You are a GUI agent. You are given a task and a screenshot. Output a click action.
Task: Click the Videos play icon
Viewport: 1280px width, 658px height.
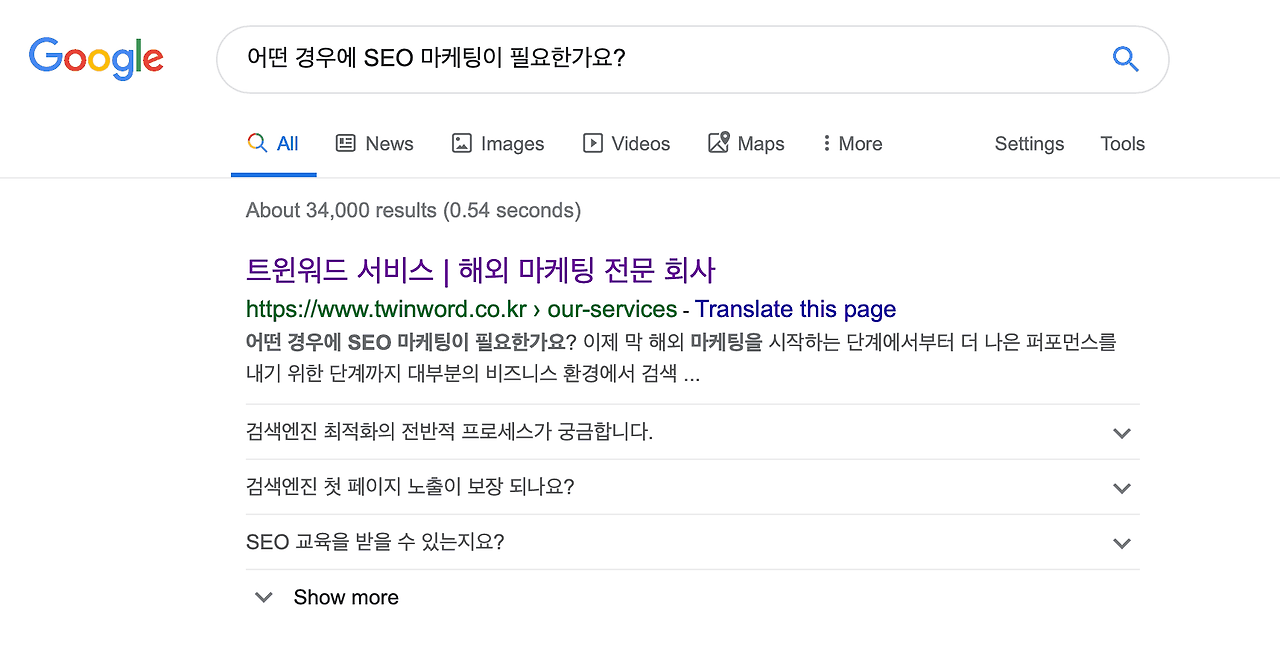(x=593, y=143)
